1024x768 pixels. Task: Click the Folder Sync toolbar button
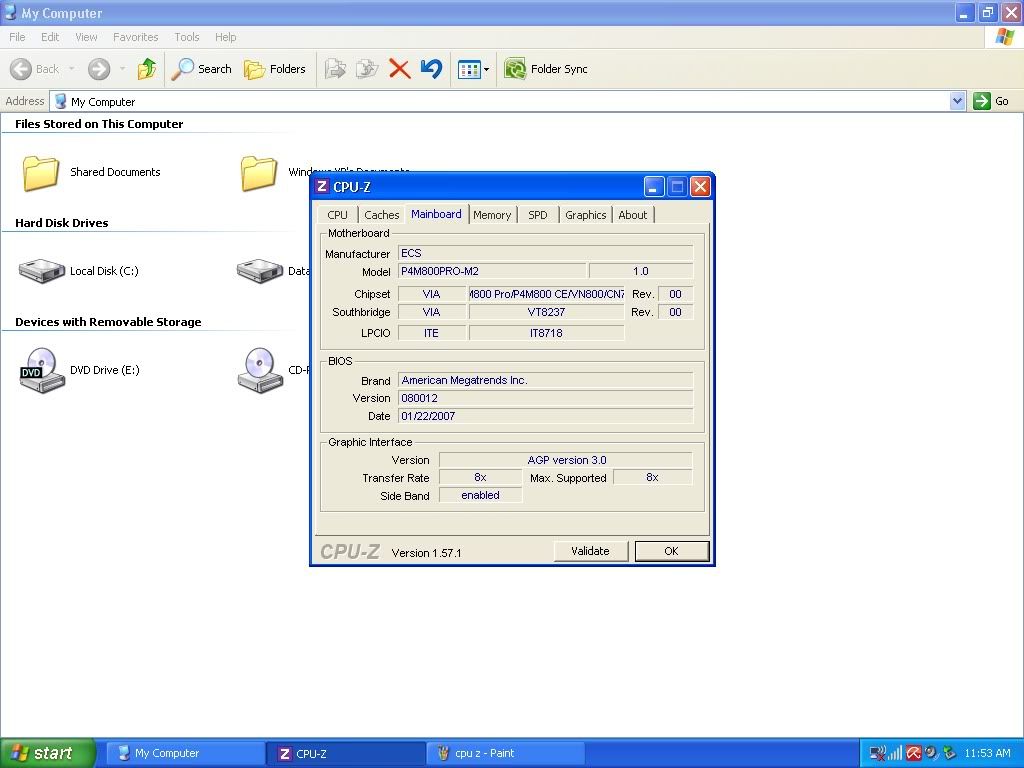[x=546, y=69]
